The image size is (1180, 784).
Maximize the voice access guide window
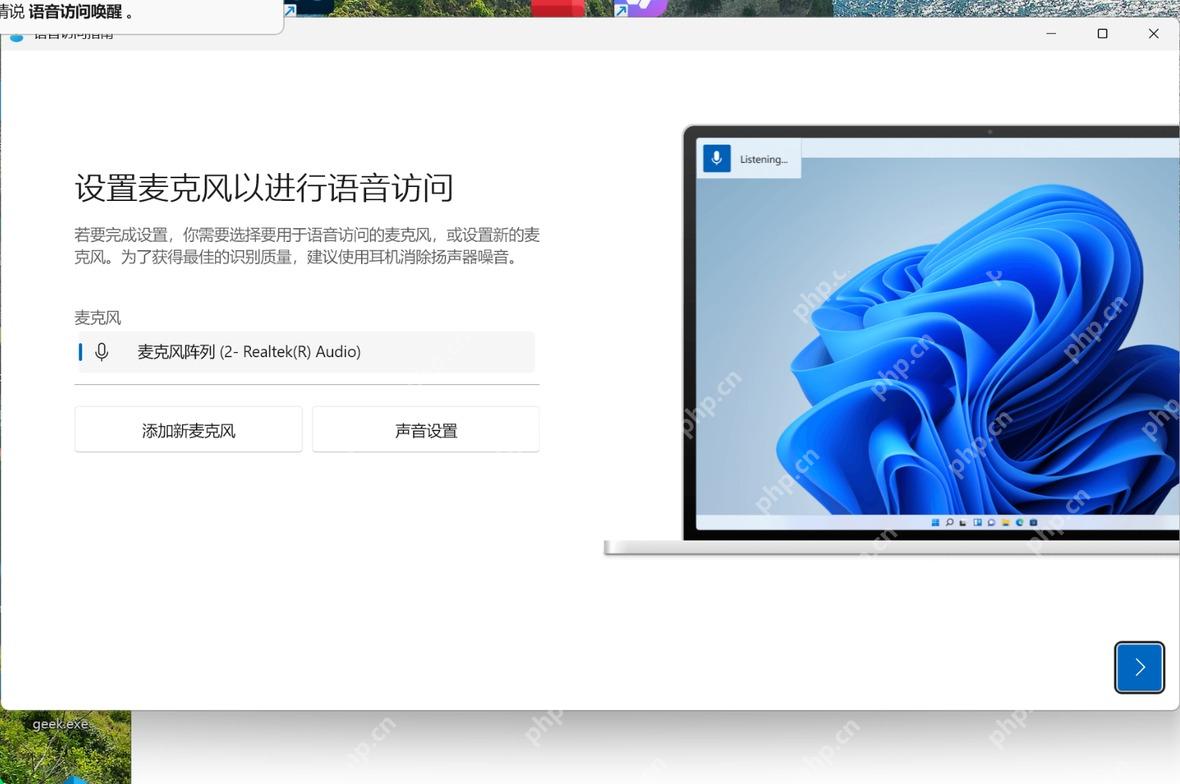pos(1102,34)
